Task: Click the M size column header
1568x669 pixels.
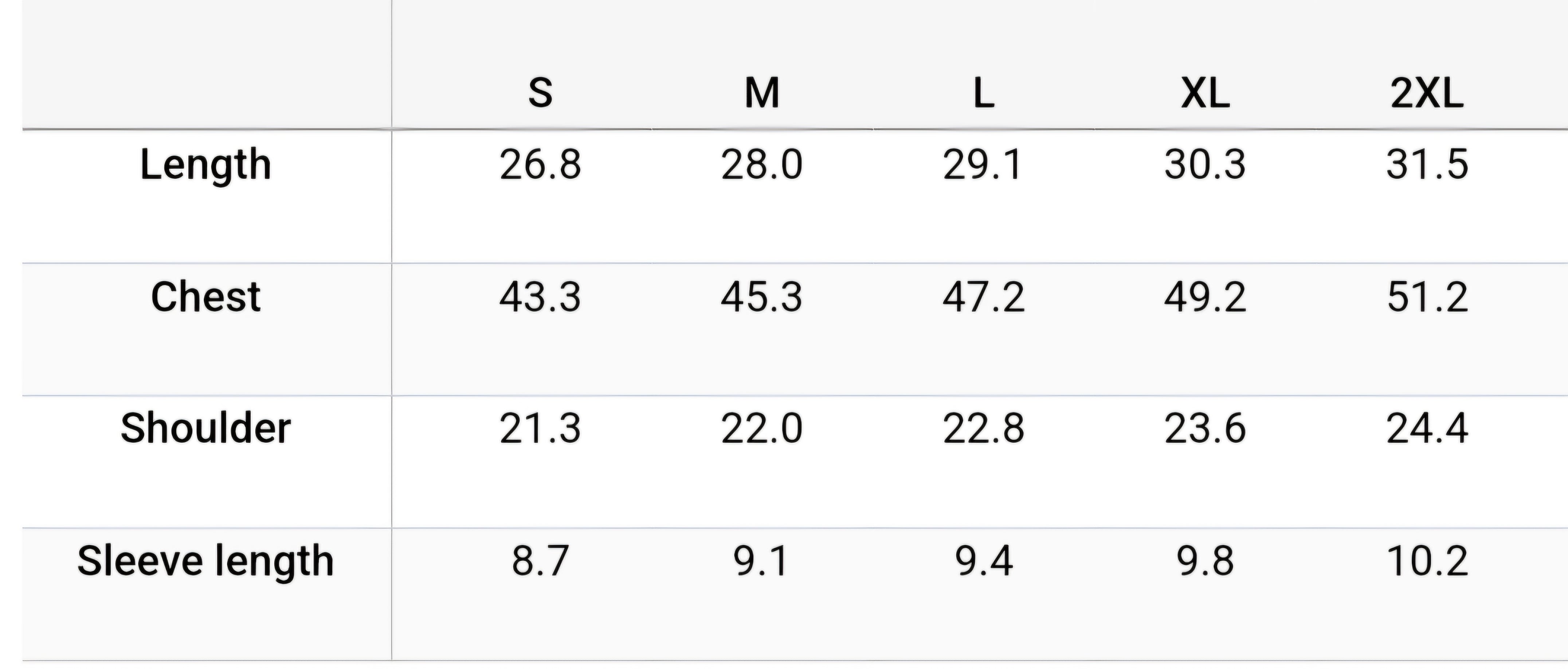Action: tap(762, 93)
